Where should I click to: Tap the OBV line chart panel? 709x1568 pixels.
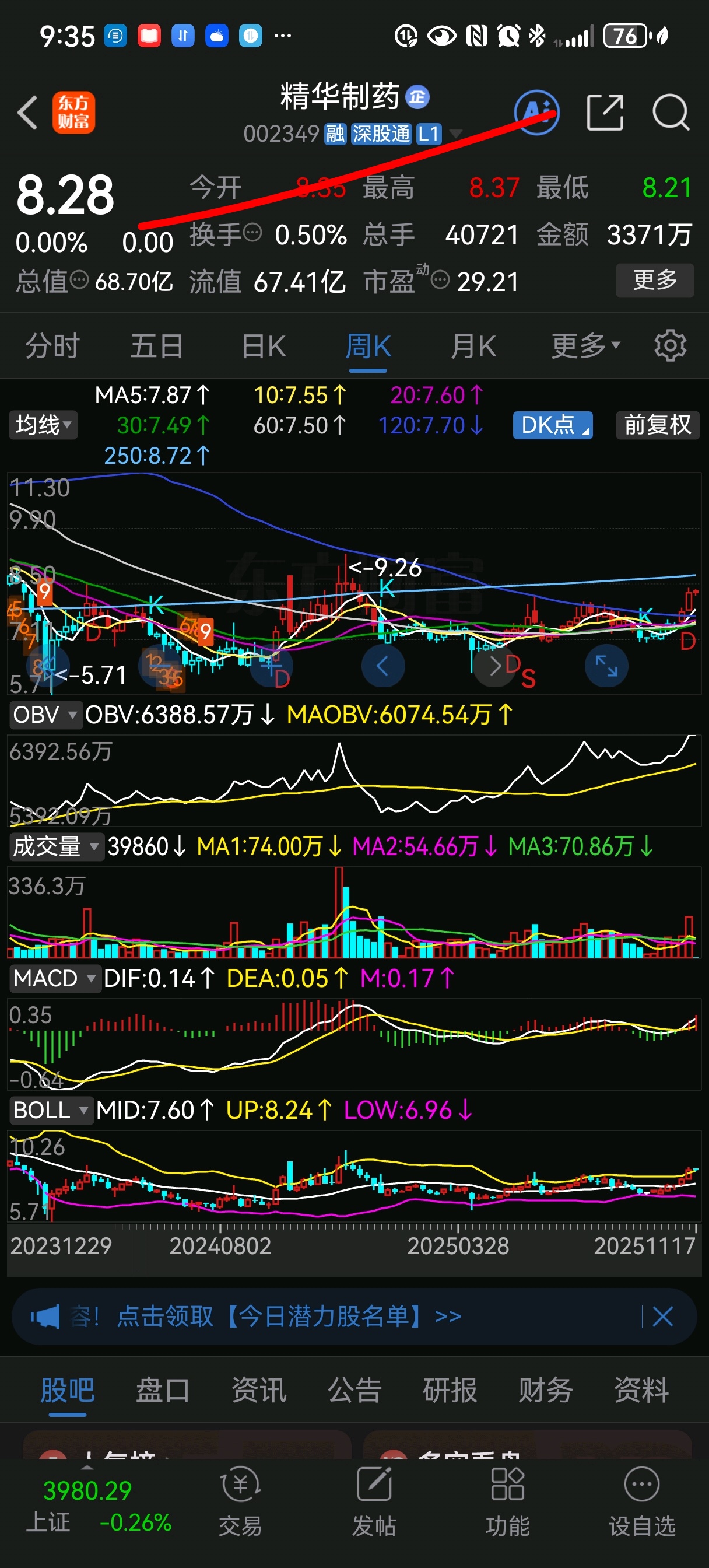pyautogui.click(x=353, y=780)
